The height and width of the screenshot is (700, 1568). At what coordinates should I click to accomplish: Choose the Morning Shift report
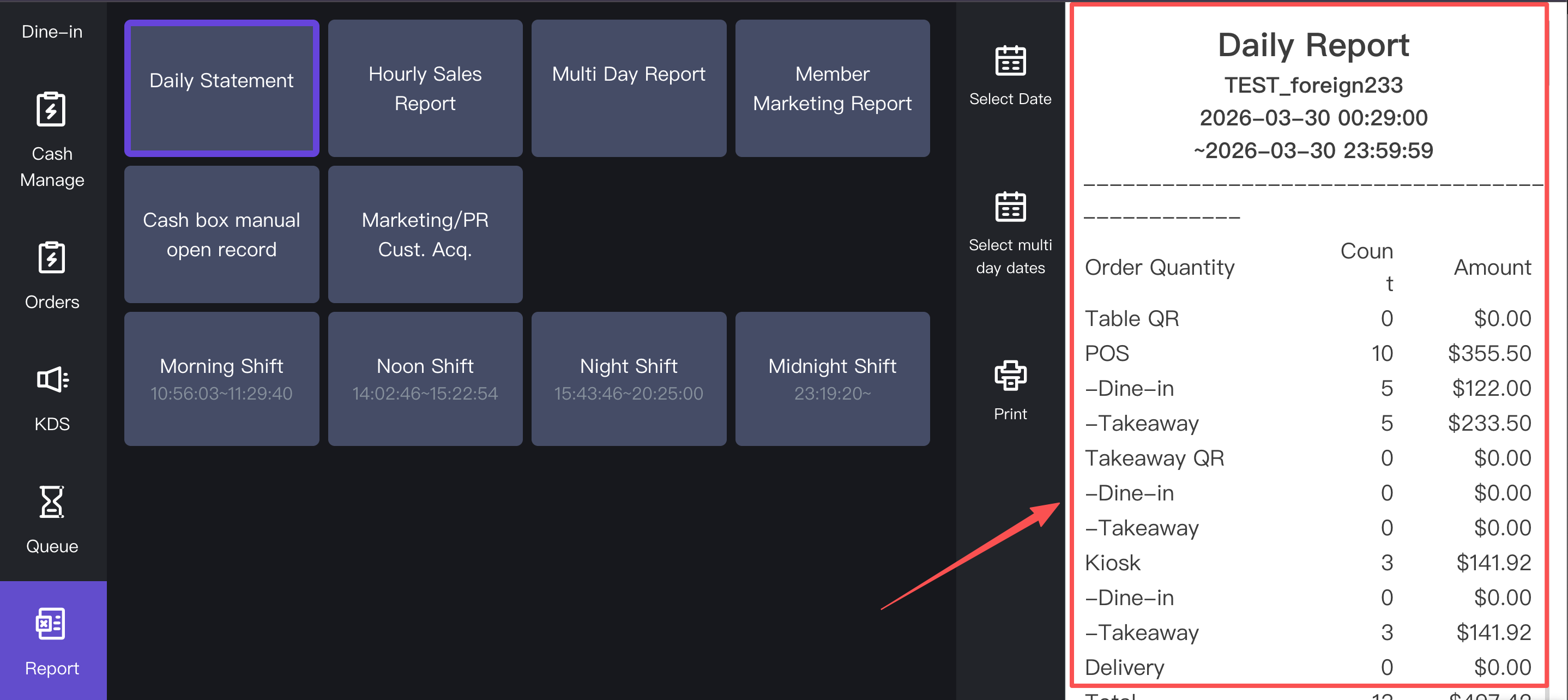pyautogui.click(x=221, y=378)
